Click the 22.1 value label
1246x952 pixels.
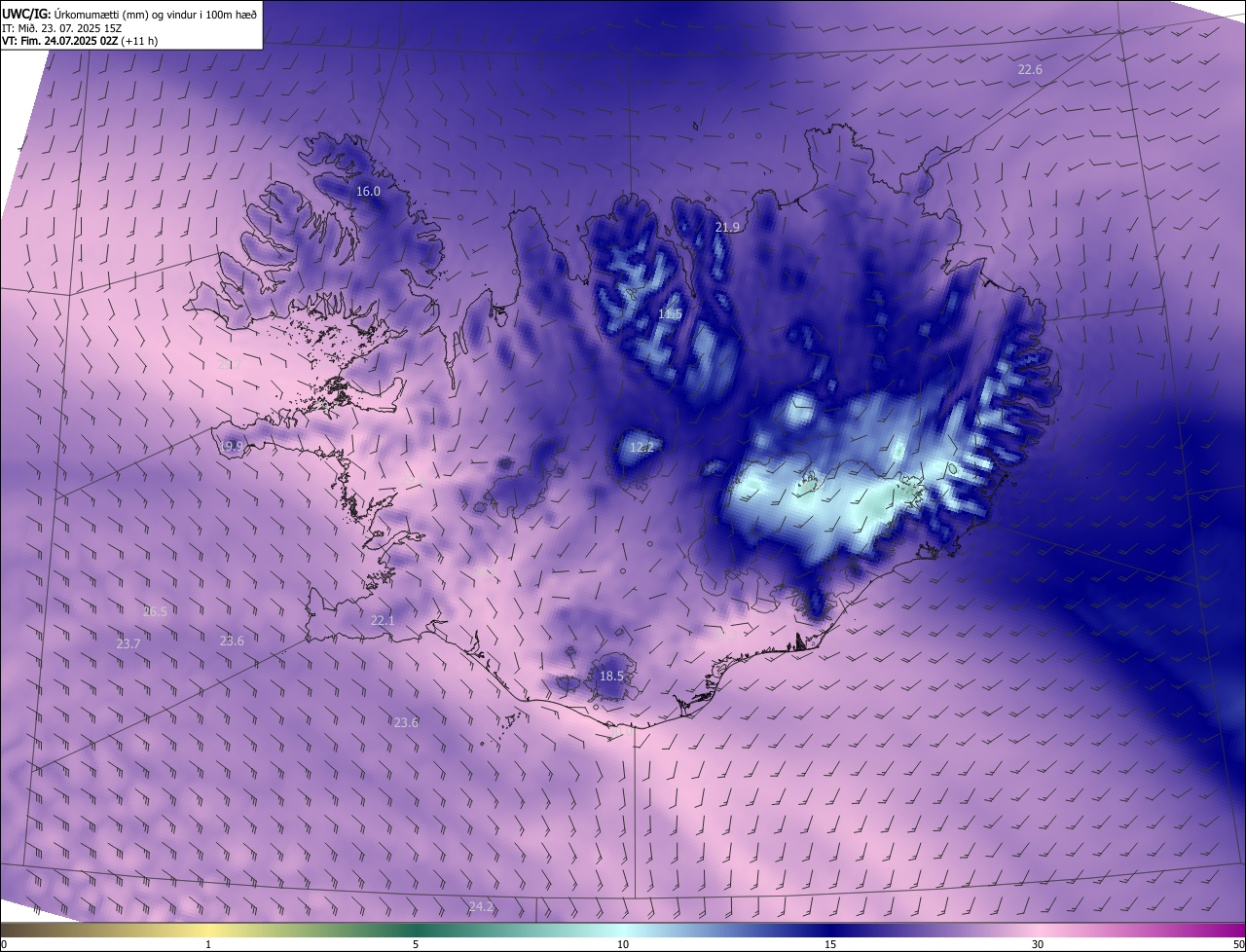383,621
